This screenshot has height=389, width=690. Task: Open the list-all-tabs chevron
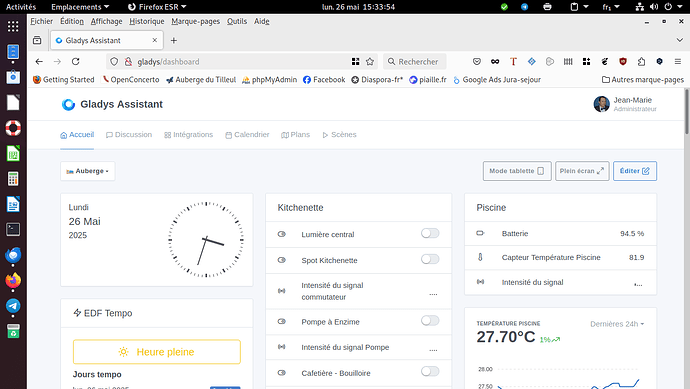coord(679,40)
